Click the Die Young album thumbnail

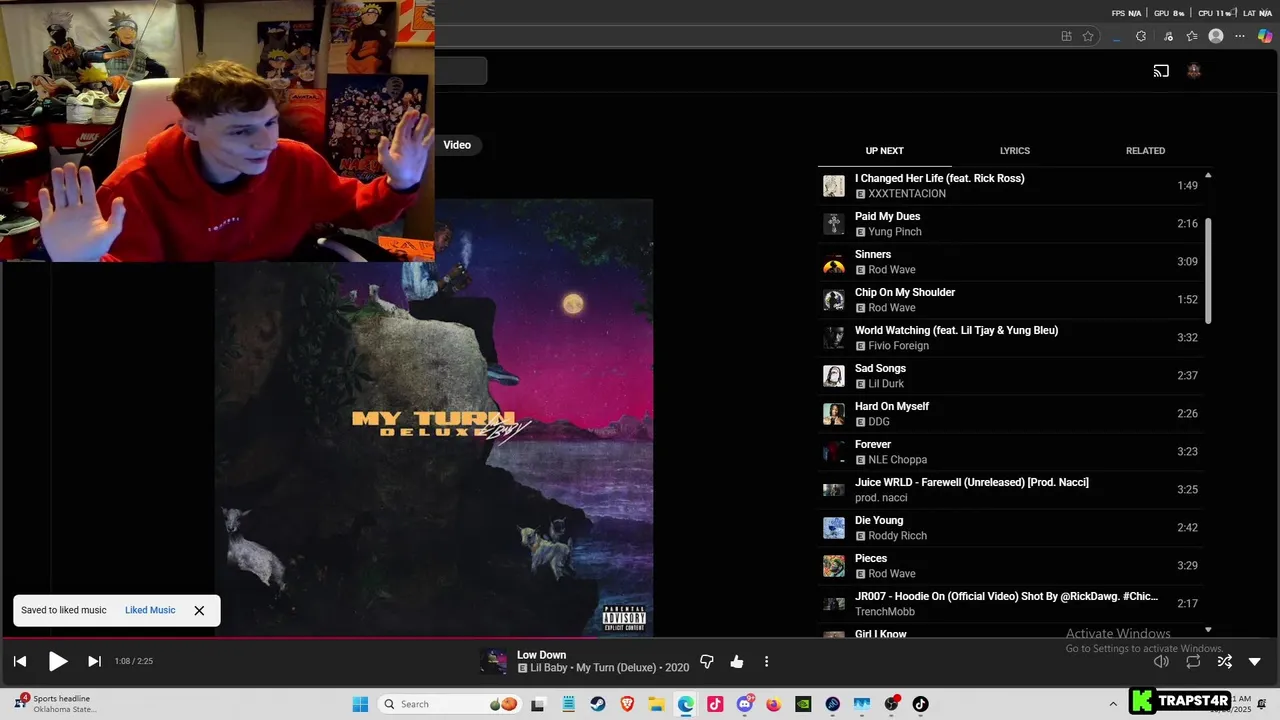[834, 528]
